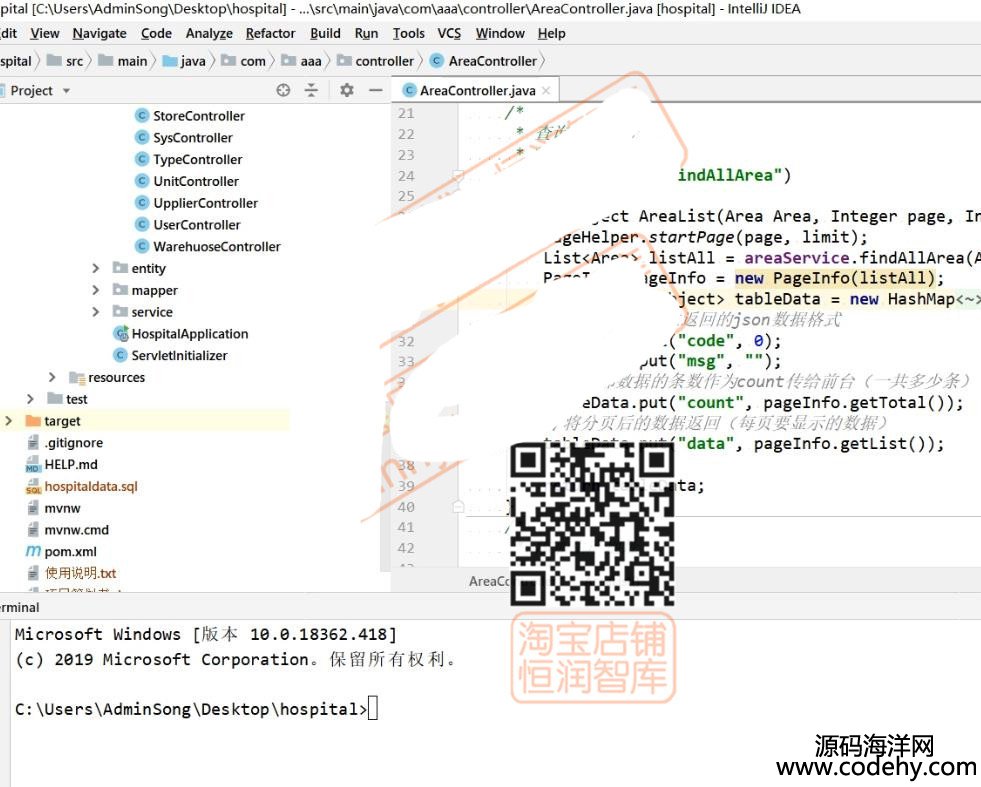Click the StoreController class icon

[142, 116]
